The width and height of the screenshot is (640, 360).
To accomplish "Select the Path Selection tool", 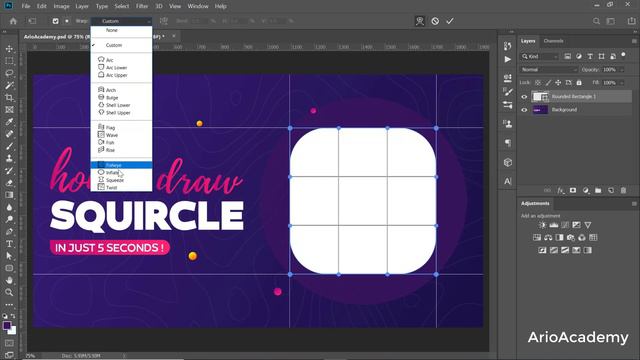I will (x=9, y=256).
